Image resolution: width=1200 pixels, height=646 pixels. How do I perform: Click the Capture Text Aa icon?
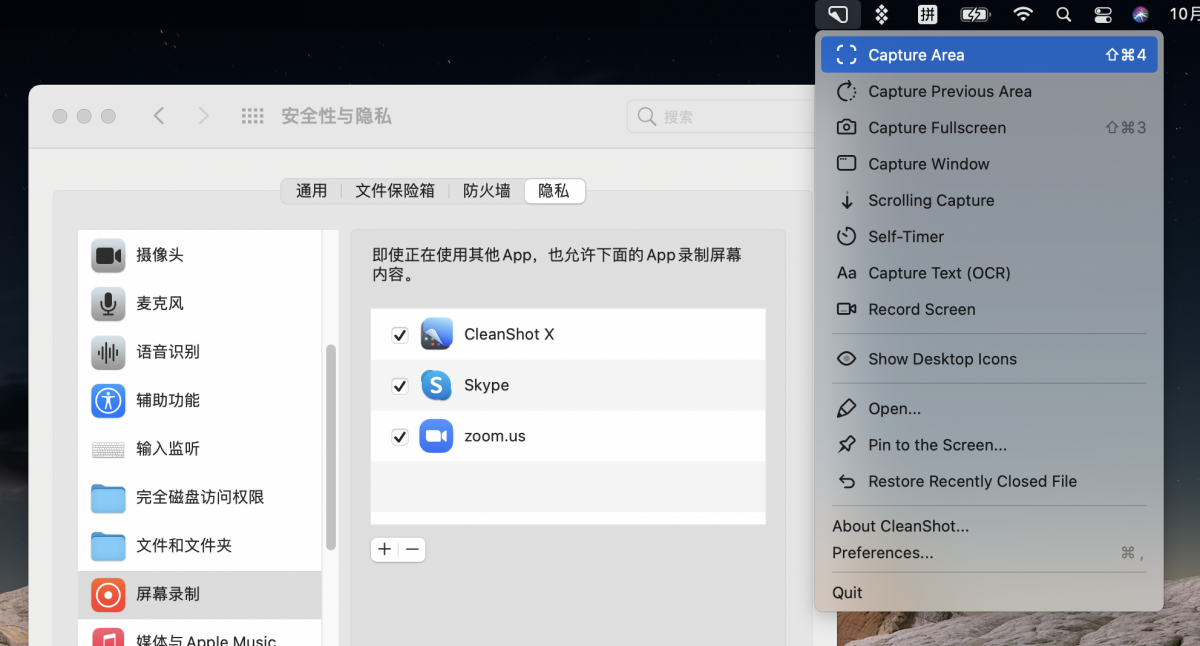(847, 273)
